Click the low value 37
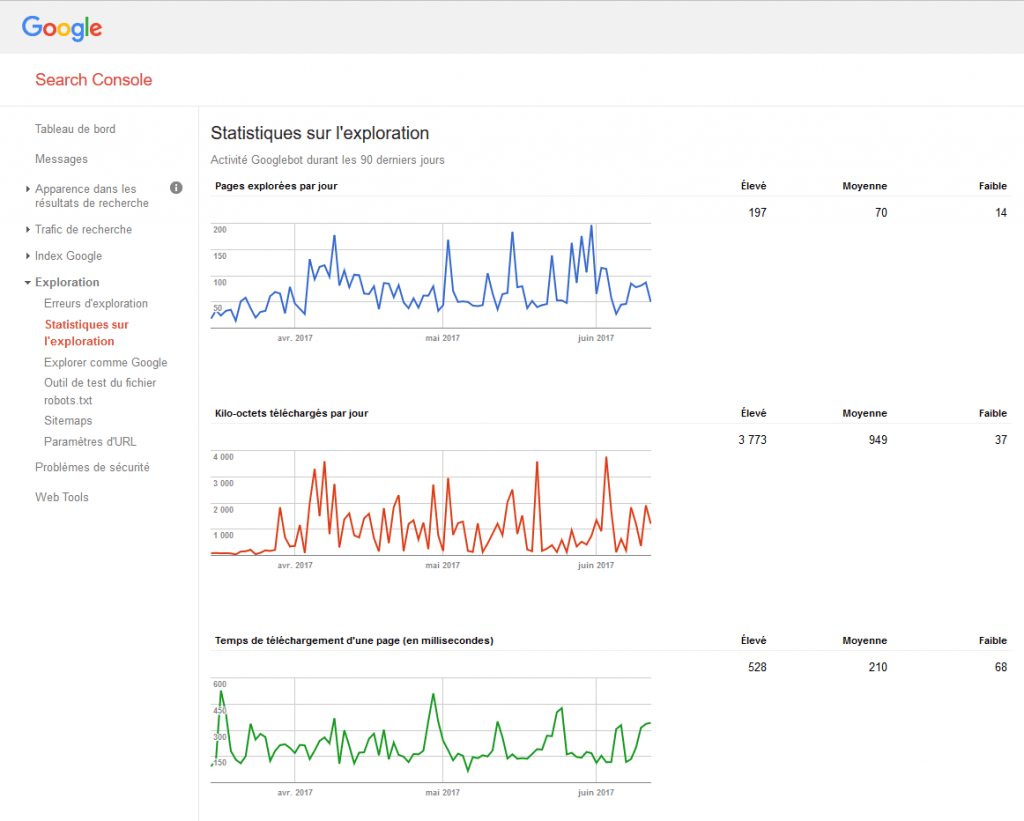Viewport: 1024px width, 821px height. (x=1001, y=440)
